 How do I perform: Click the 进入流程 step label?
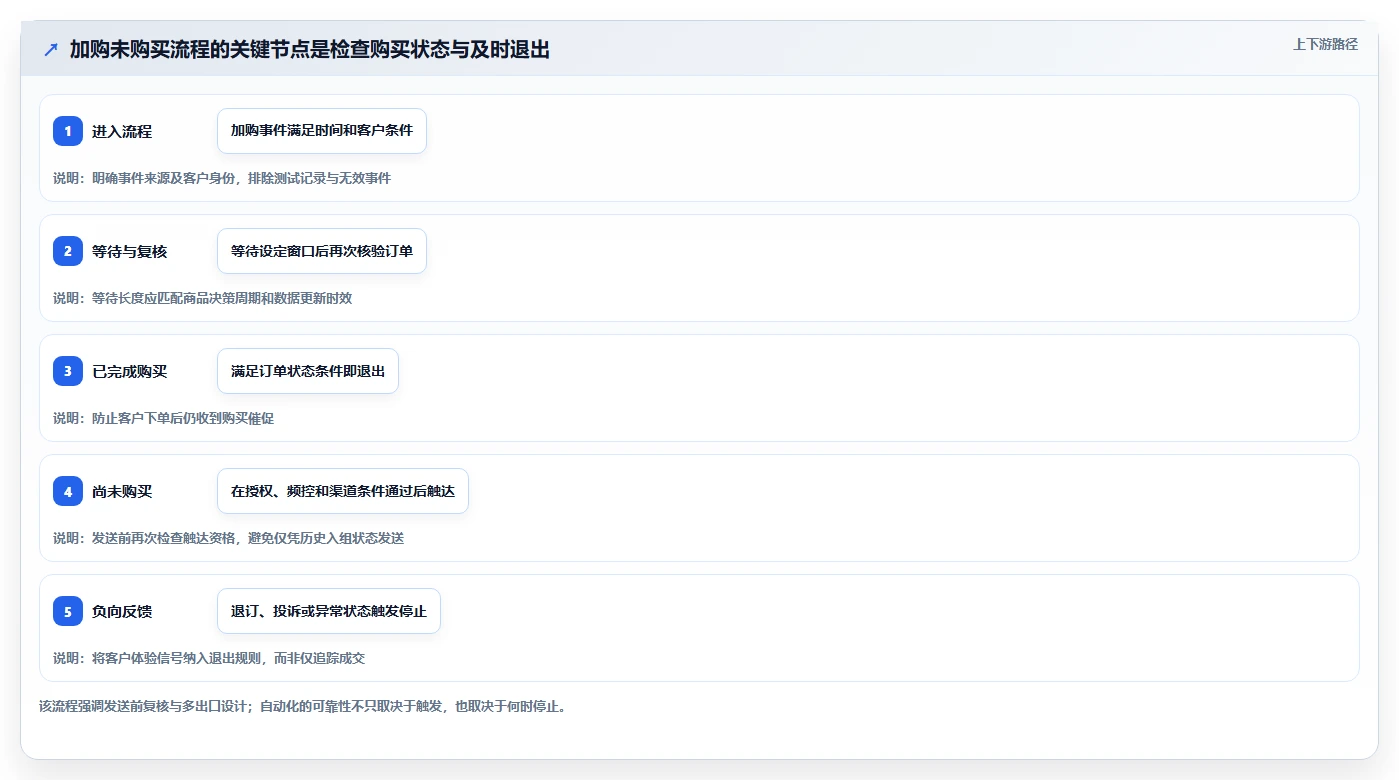122,131
